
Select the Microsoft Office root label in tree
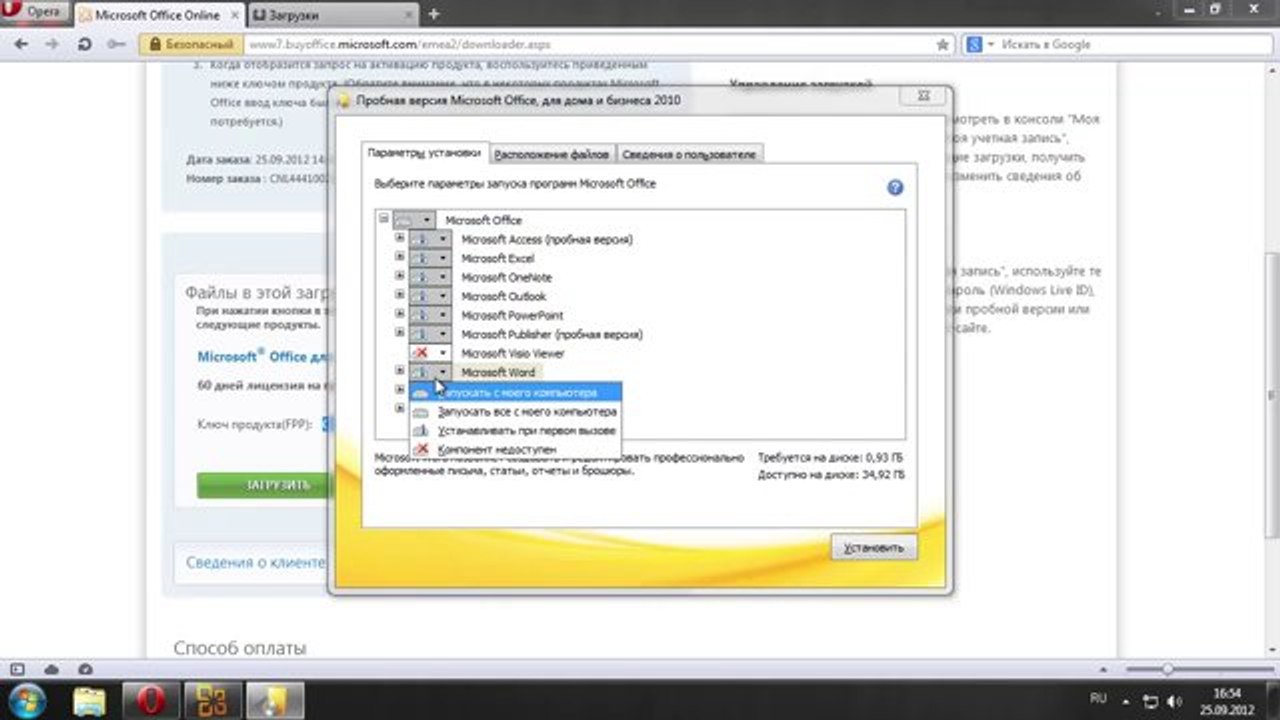tap(483, 220)
